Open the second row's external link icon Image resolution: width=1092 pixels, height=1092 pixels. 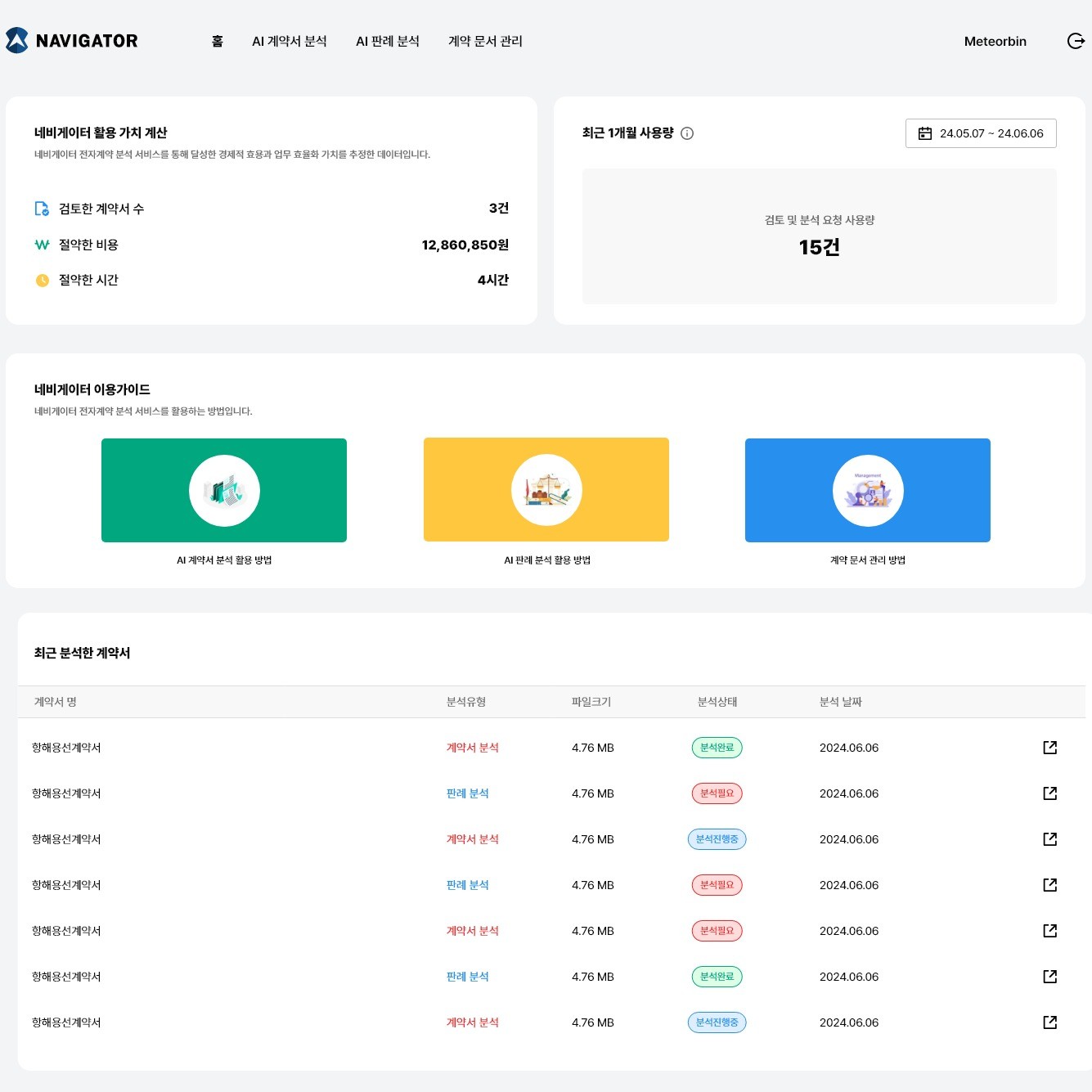(x=1050, y=793)
